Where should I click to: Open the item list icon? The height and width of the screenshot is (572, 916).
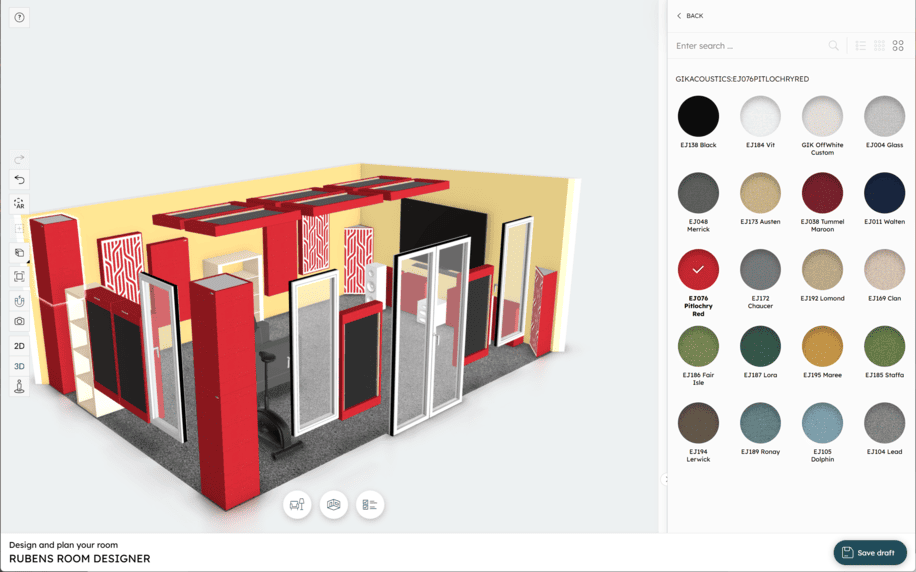(x=370, y=505)
